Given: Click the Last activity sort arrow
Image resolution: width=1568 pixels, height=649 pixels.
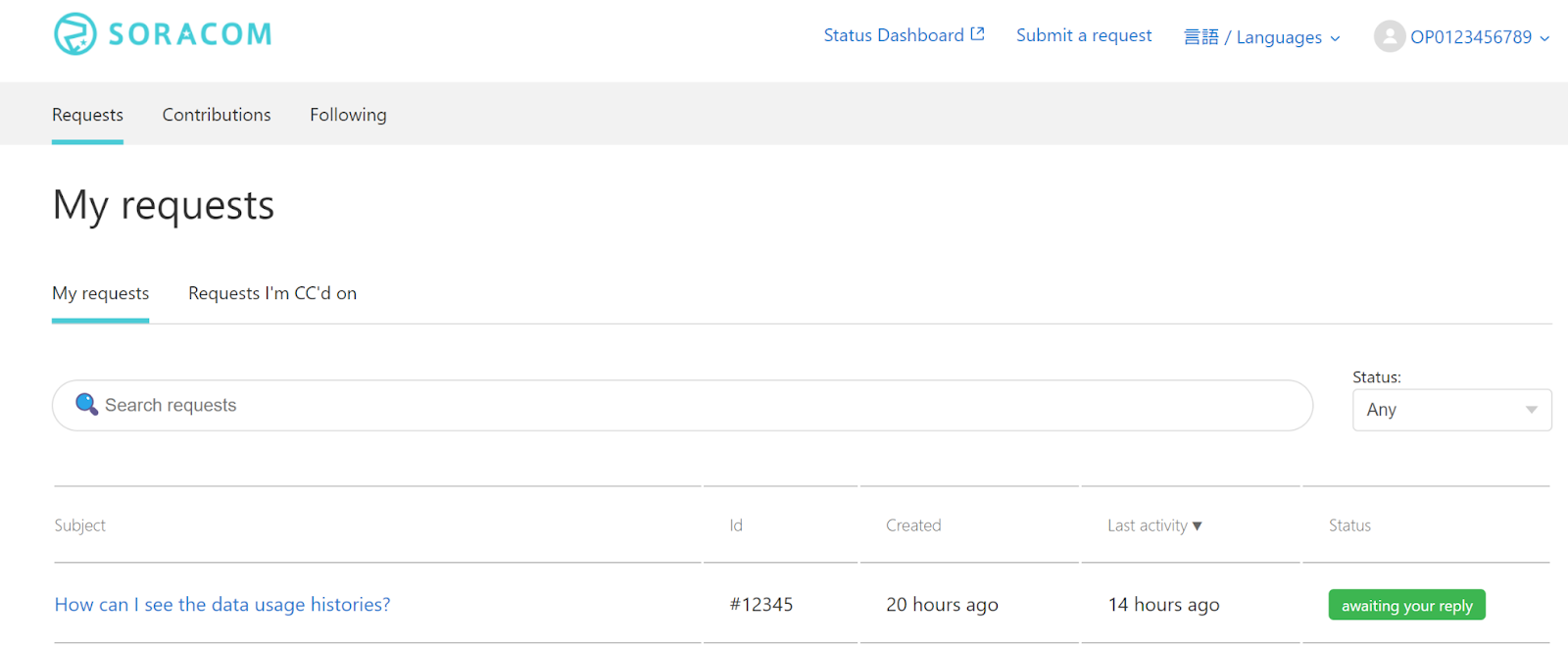Looking at the screenshot, I should [x=1197, y=526].
